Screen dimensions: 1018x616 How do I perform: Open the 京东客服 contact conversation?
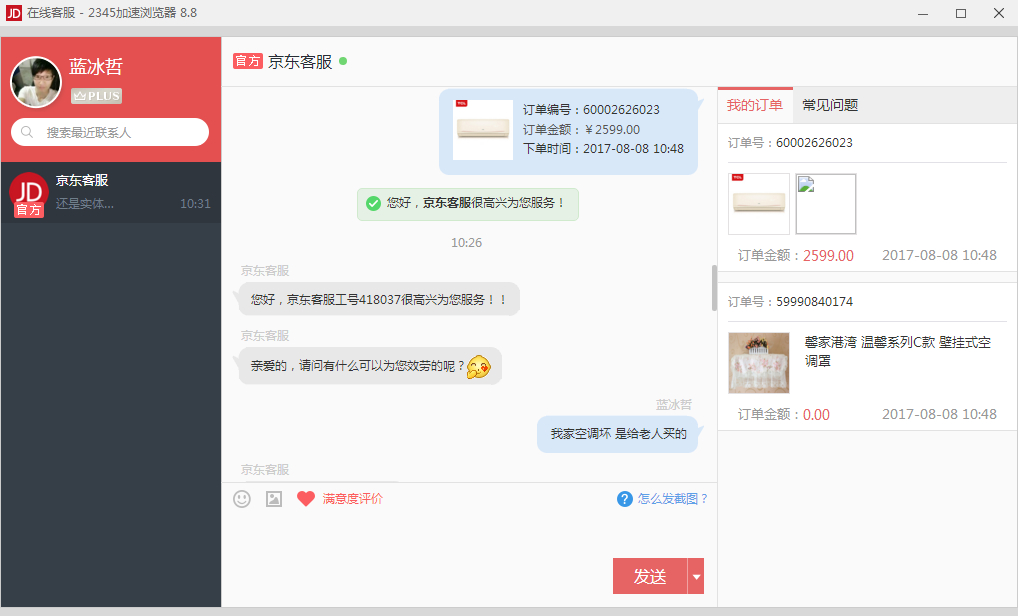tap(111, 192)
